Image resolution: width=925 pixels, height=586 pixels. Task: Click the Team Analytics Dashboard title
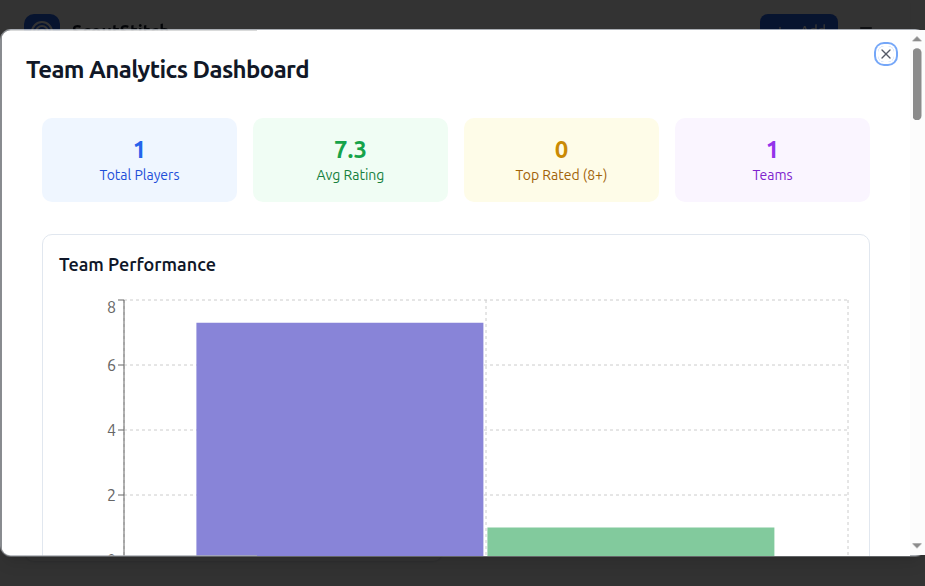pyautogui.click(x=168, y=69)
